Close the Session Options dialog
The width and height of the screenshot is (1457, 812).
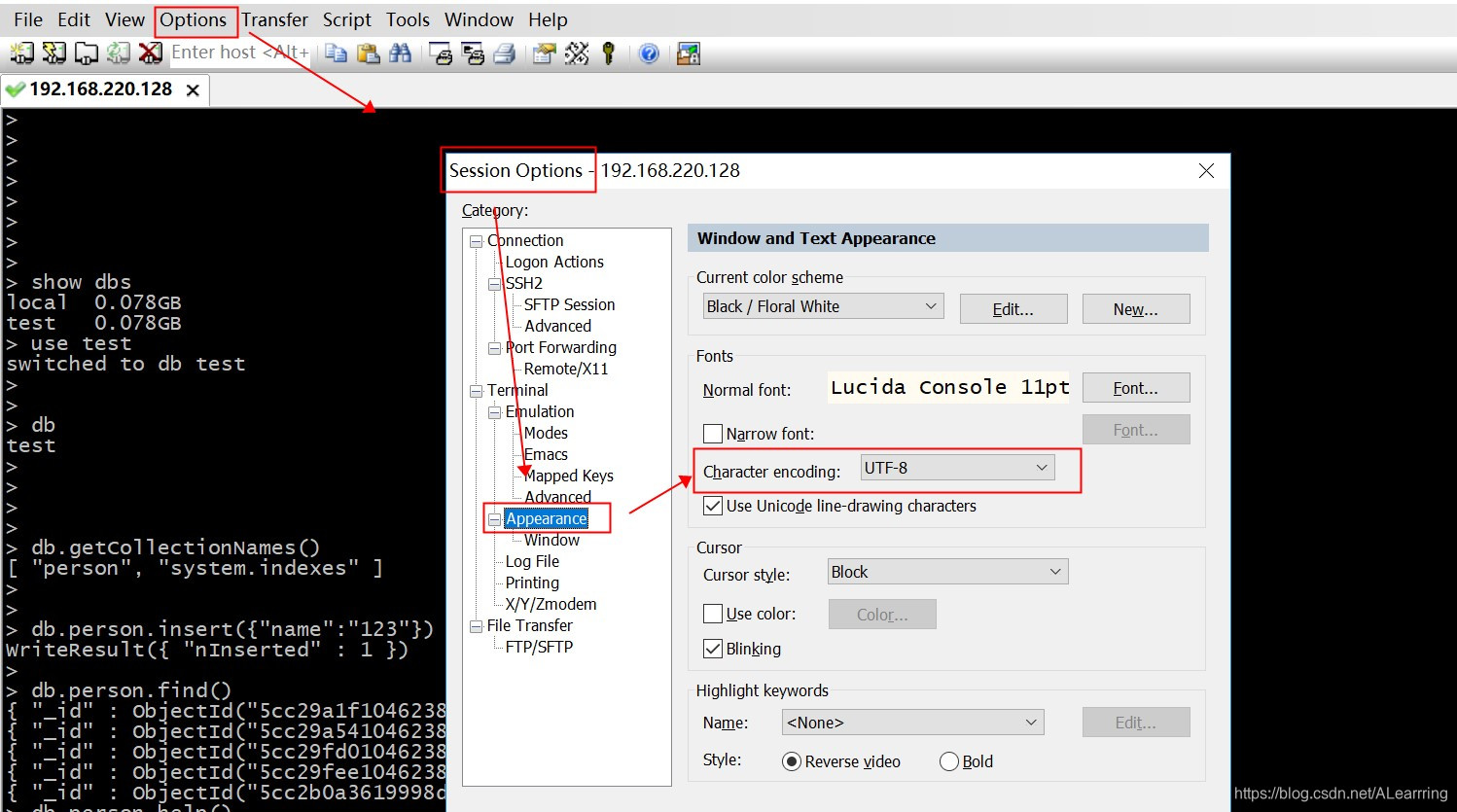point(1206,170)
